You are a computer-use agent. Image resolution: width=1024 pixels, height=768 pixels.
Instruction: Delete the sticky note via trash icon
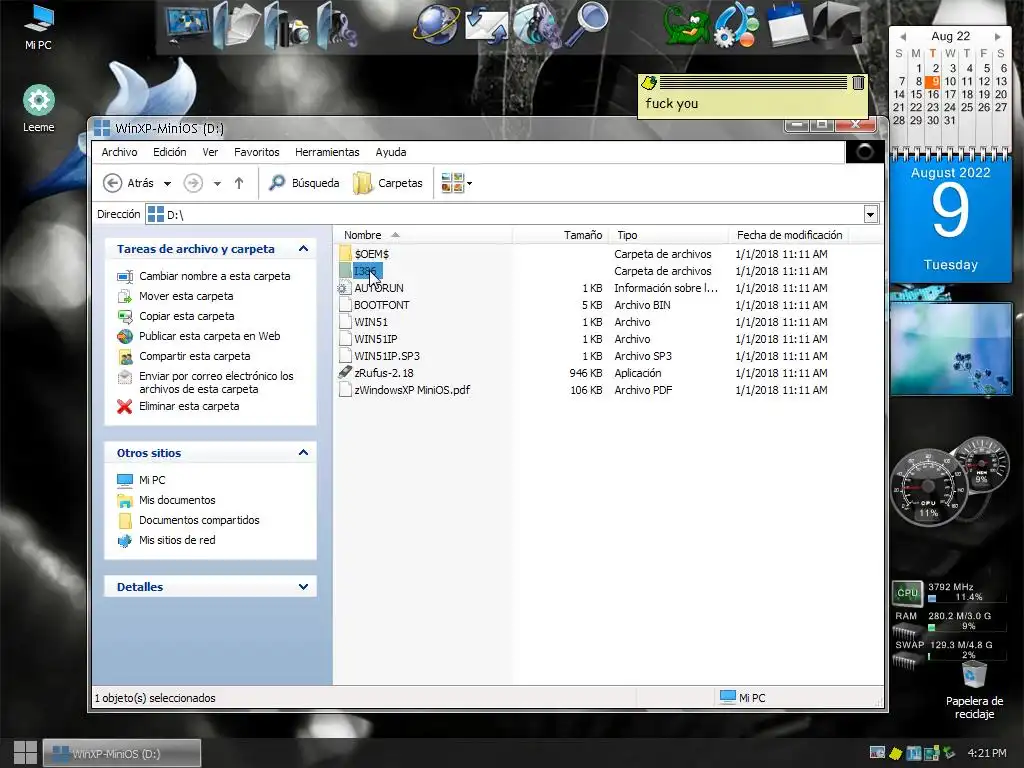coord(858,82)
